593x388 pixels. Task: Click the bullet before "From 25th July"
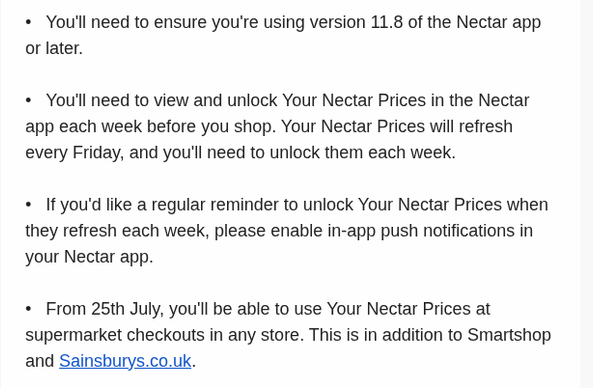click(x=28, y=309)
